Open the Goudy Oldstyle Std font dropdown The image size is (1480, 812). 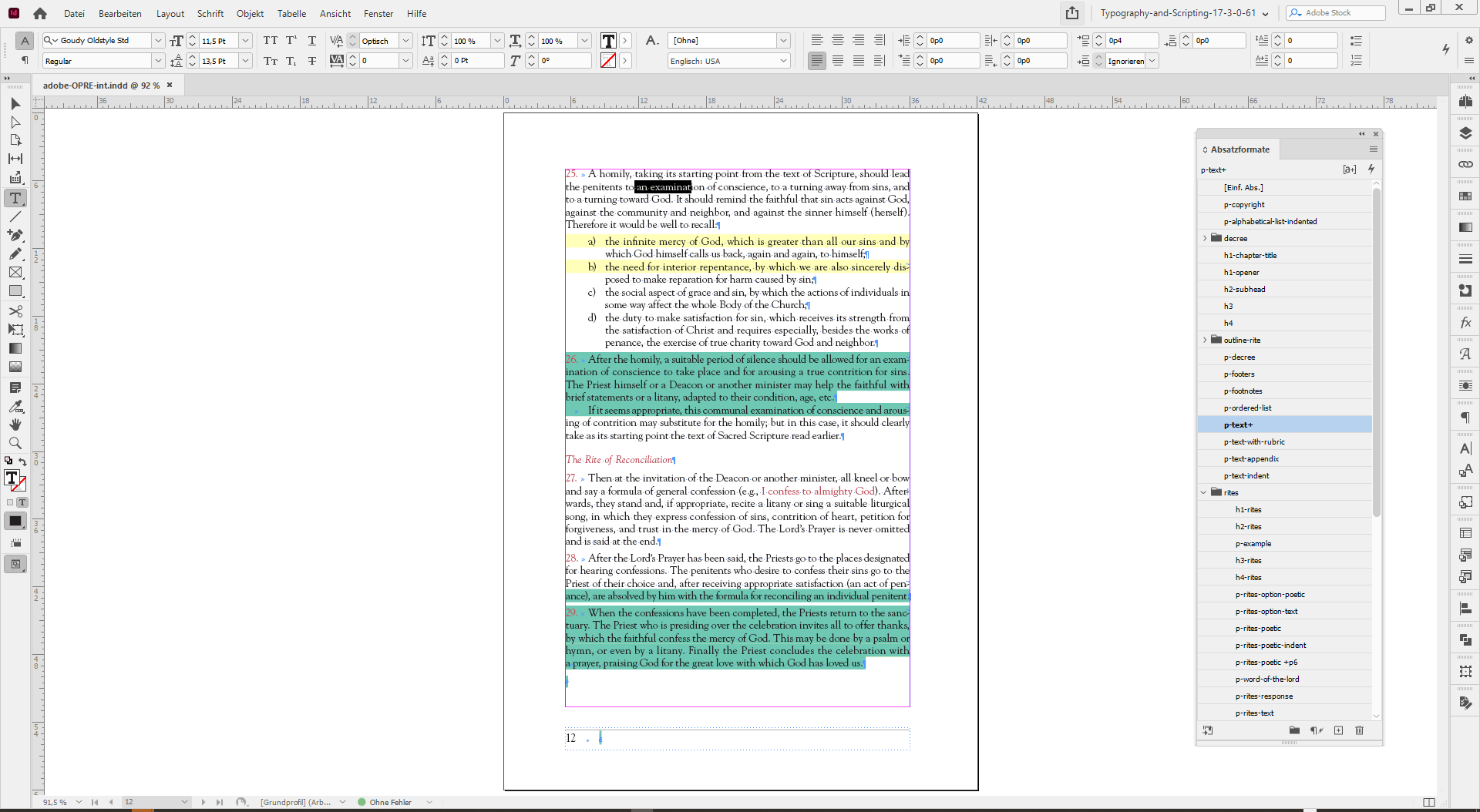coord(158,40)
